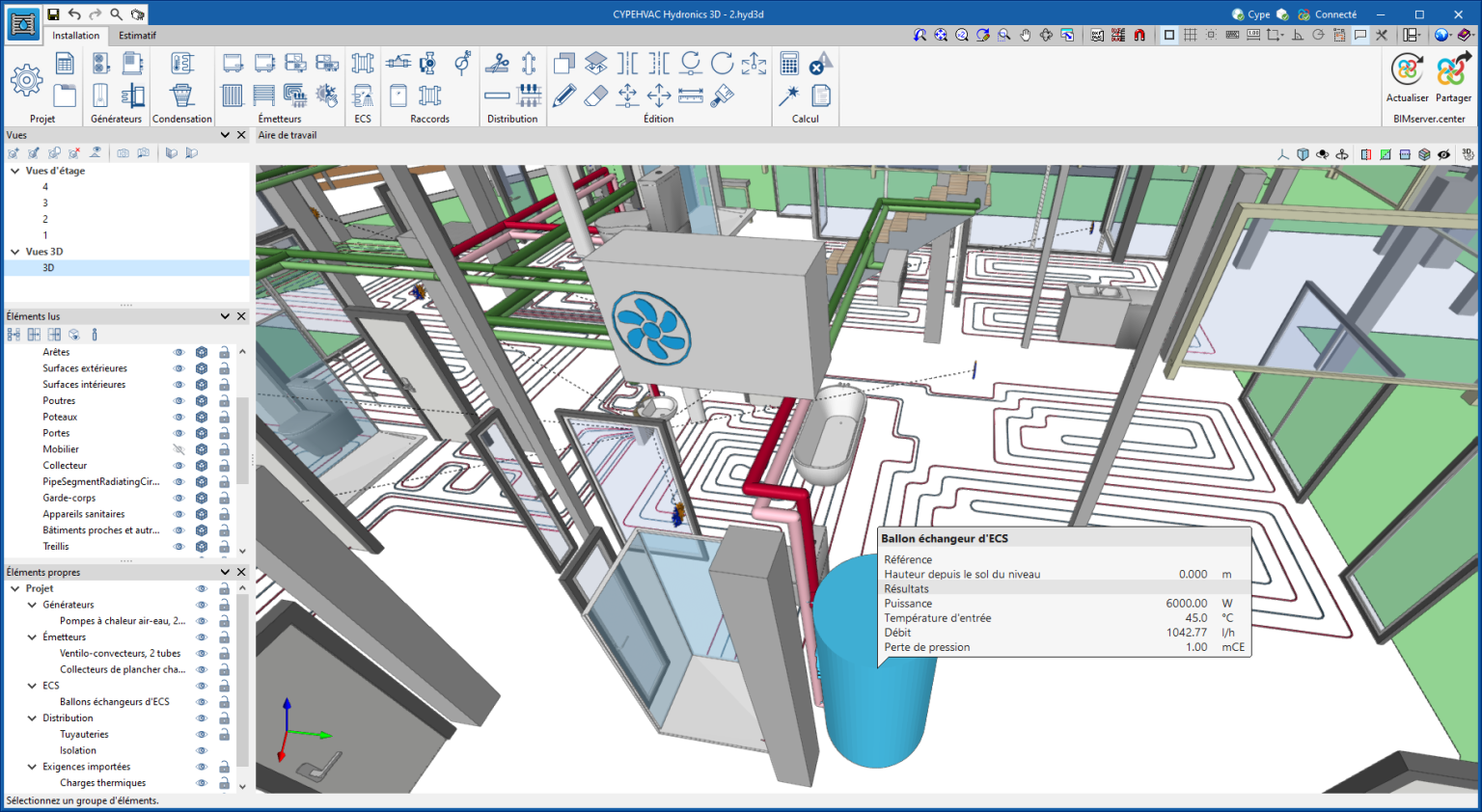1482x812 pixels.
Task: Collapse the Éléments lus panel chevron
Action: coord(225,316)
